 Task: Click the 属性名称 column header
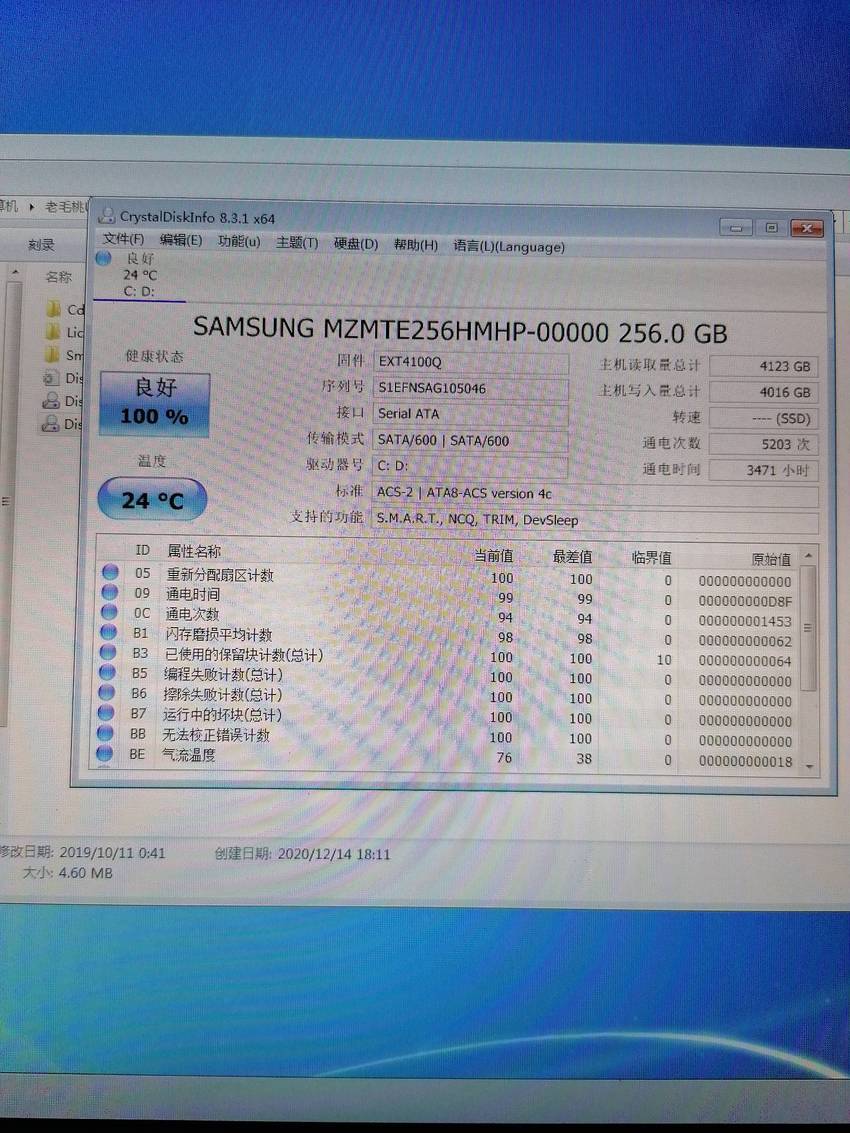[194, 551]
